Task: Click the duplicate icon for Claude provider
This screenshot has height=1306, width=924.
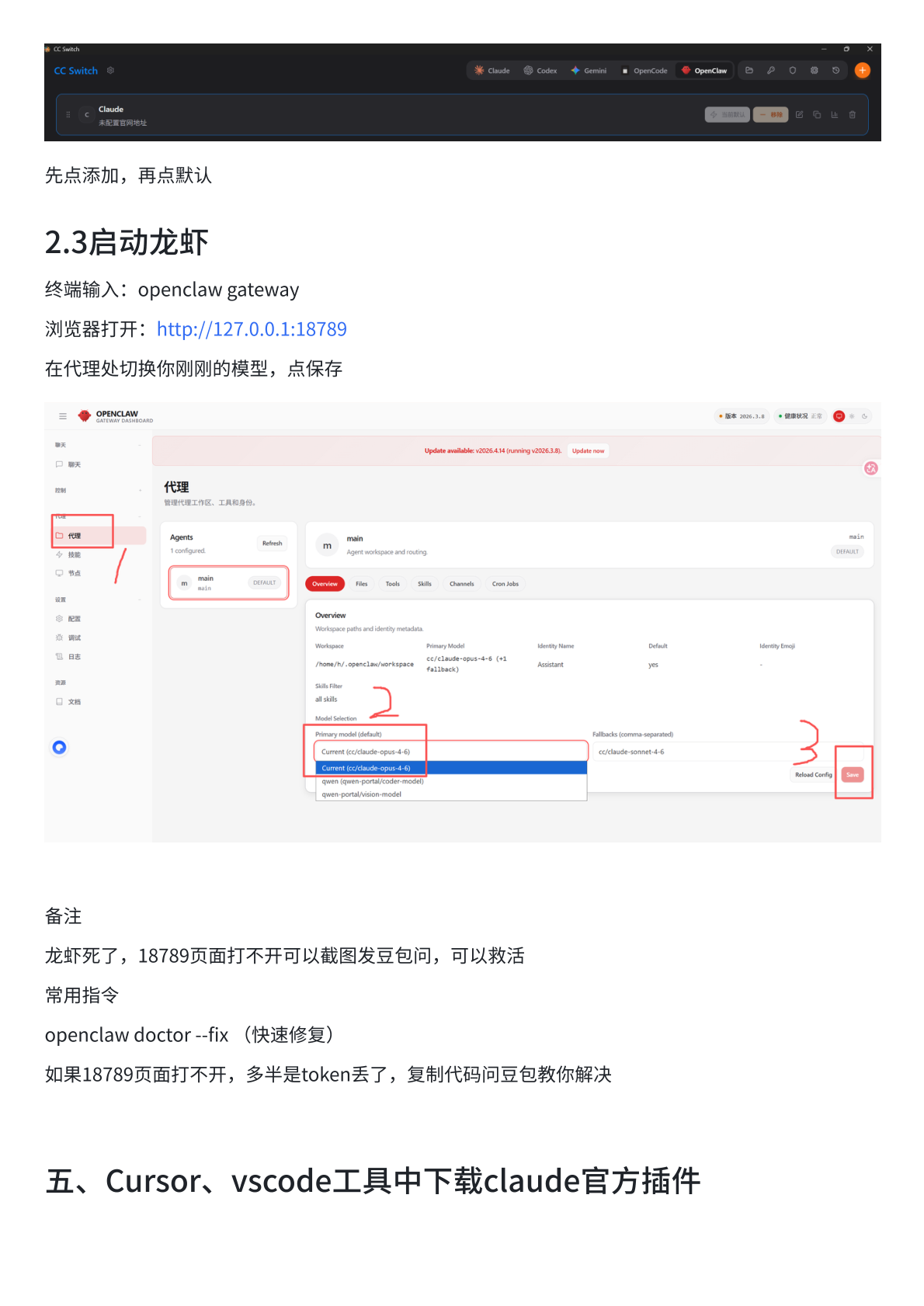Action: 817,115
